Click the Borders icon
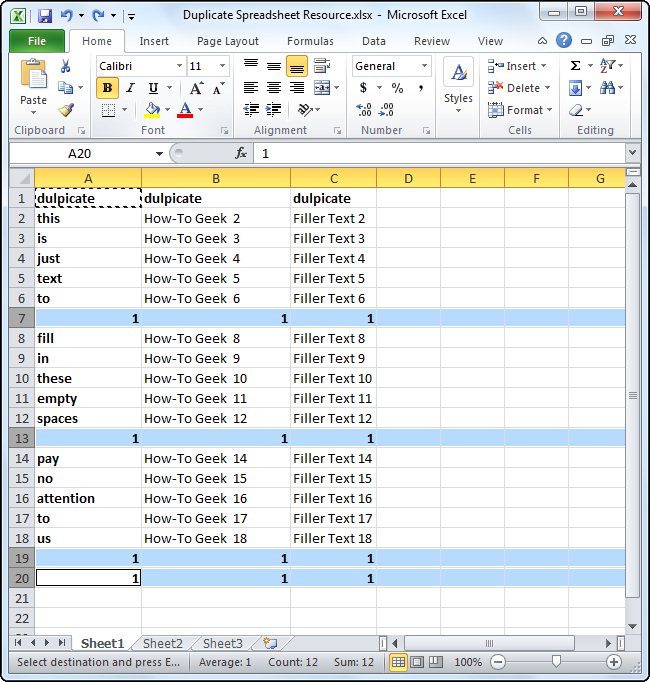The image size is (650, 682). click(108, 110)
